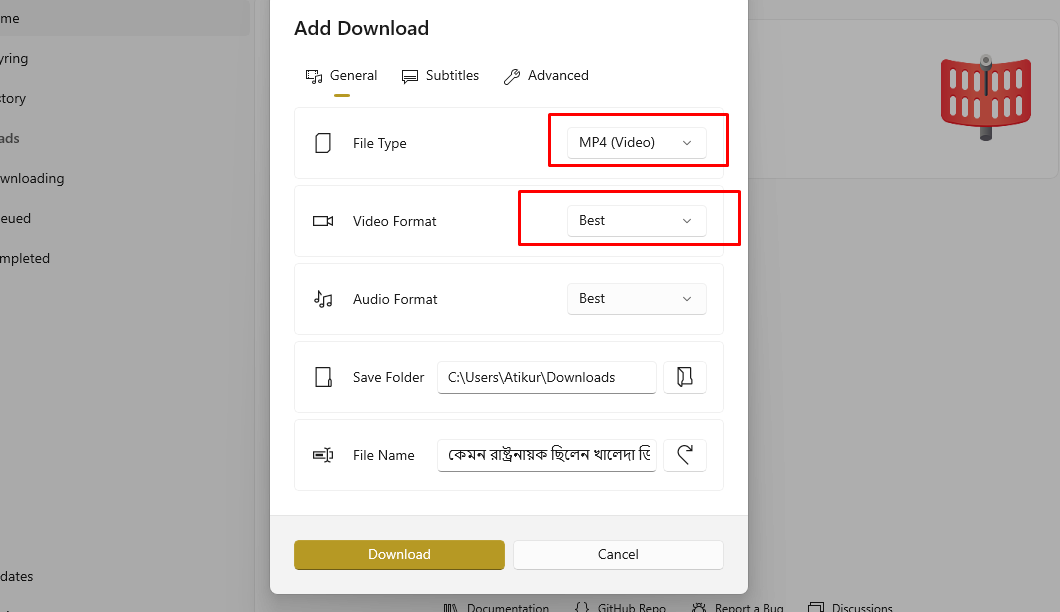This screenshot has width=1060, height=612.
Task: Cancel the Add Download dialog
Action: [x=617, y=554]
